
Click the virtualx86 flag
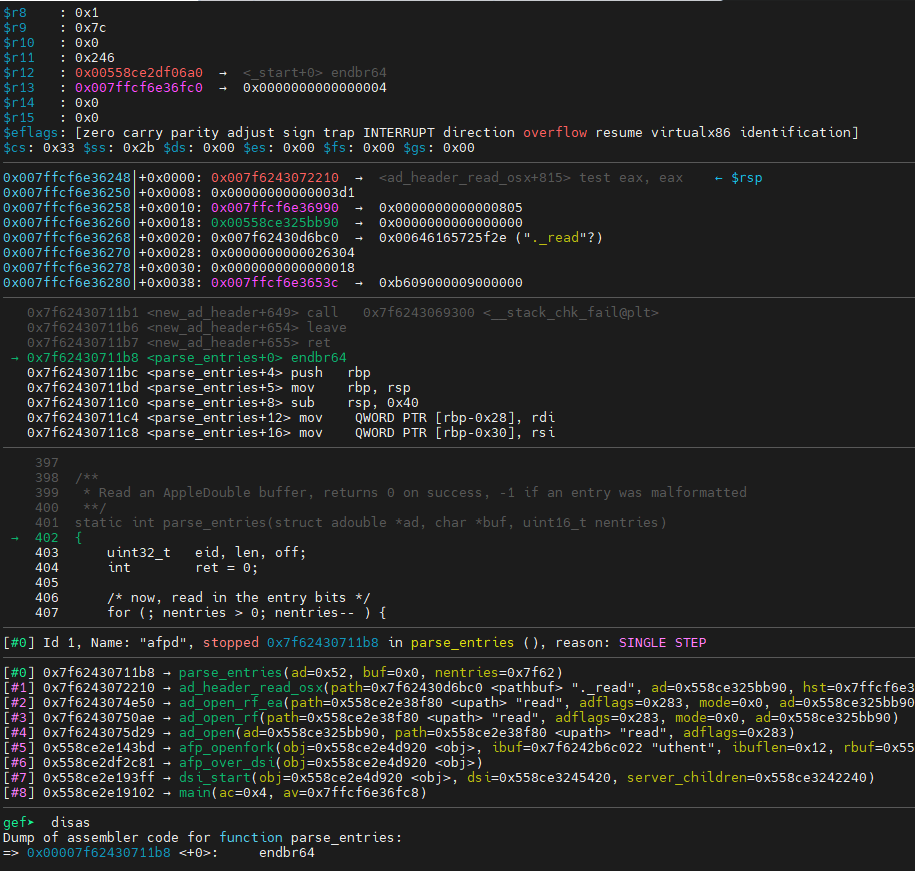click(691, 133)
